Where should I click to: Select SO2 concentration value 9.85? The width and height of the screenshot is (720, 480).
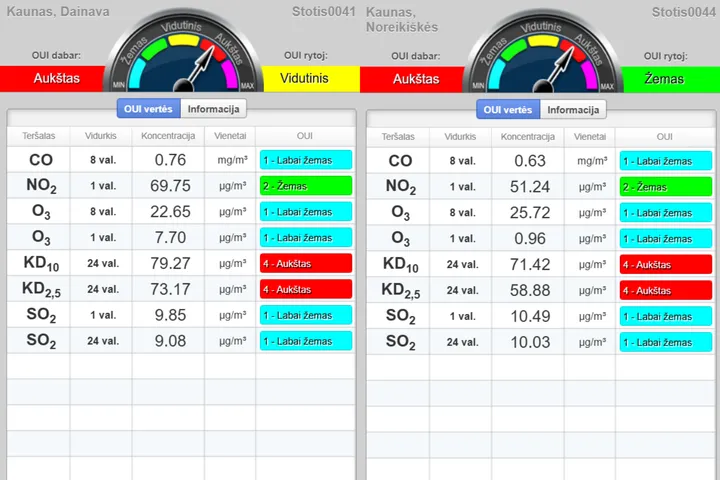[x=170, y=315]
